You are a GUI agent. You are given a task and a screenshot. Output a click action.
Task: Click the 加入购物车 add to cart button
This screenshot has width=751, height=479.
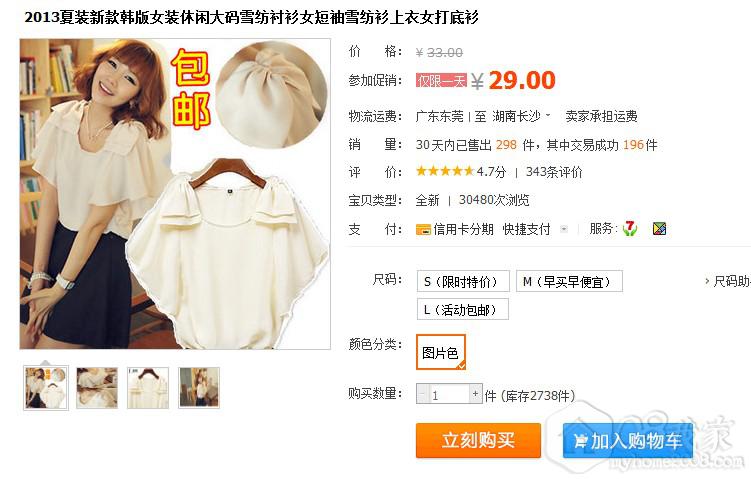coord(628,440)
